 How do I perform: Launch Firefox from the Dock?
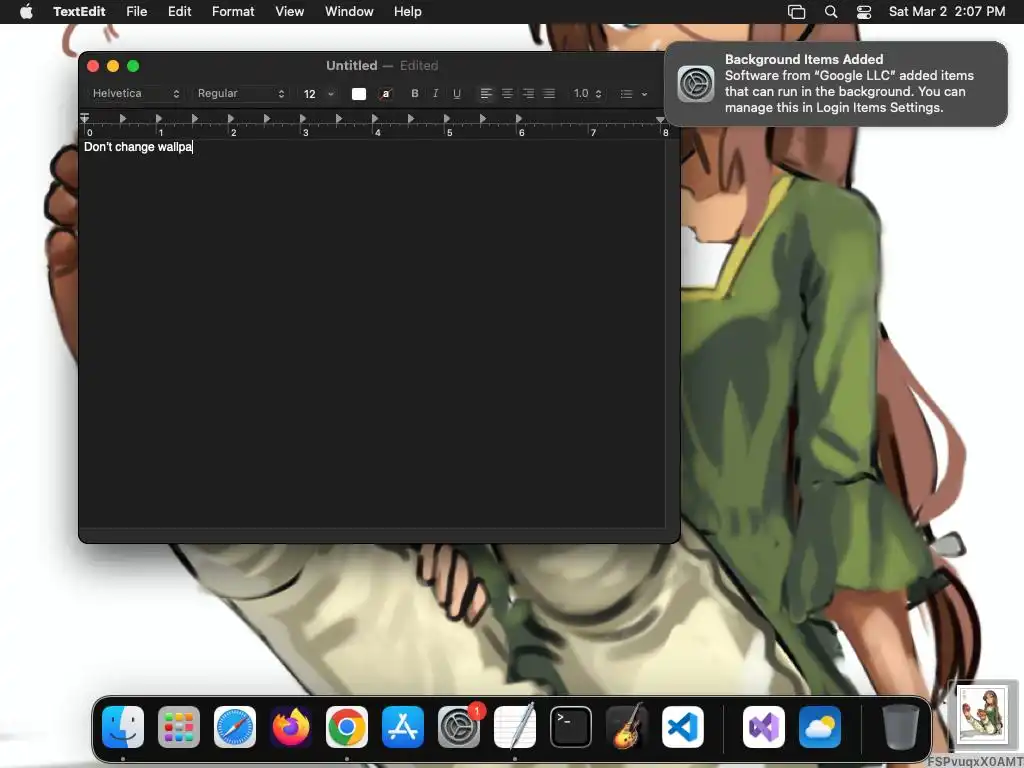pos(291,727)
